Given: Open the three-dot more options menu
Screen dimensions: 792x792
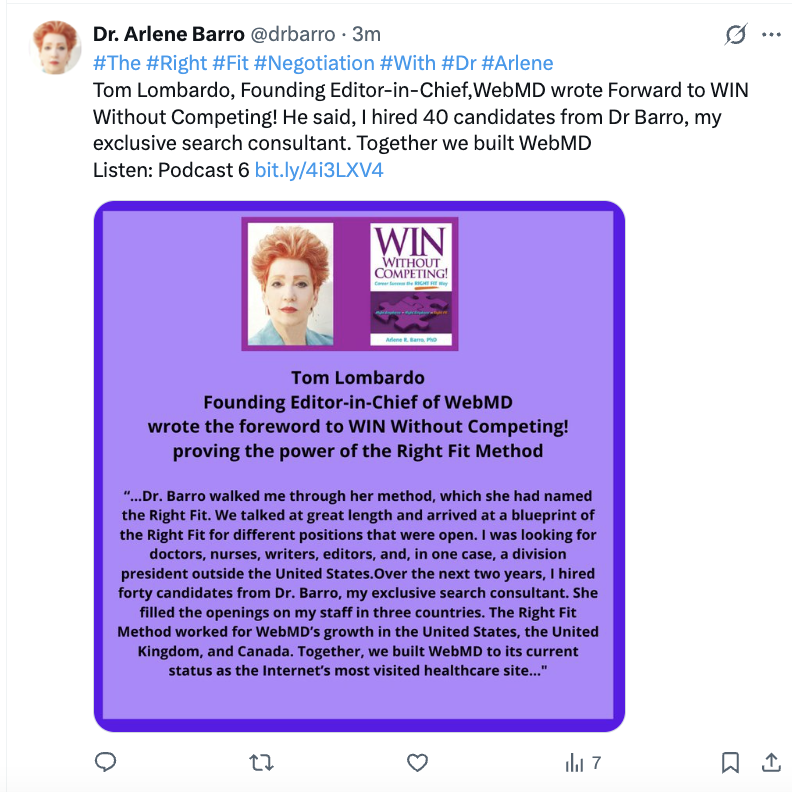Looking at the screenshot, I should pyautogui.click(x=771, y=35).
